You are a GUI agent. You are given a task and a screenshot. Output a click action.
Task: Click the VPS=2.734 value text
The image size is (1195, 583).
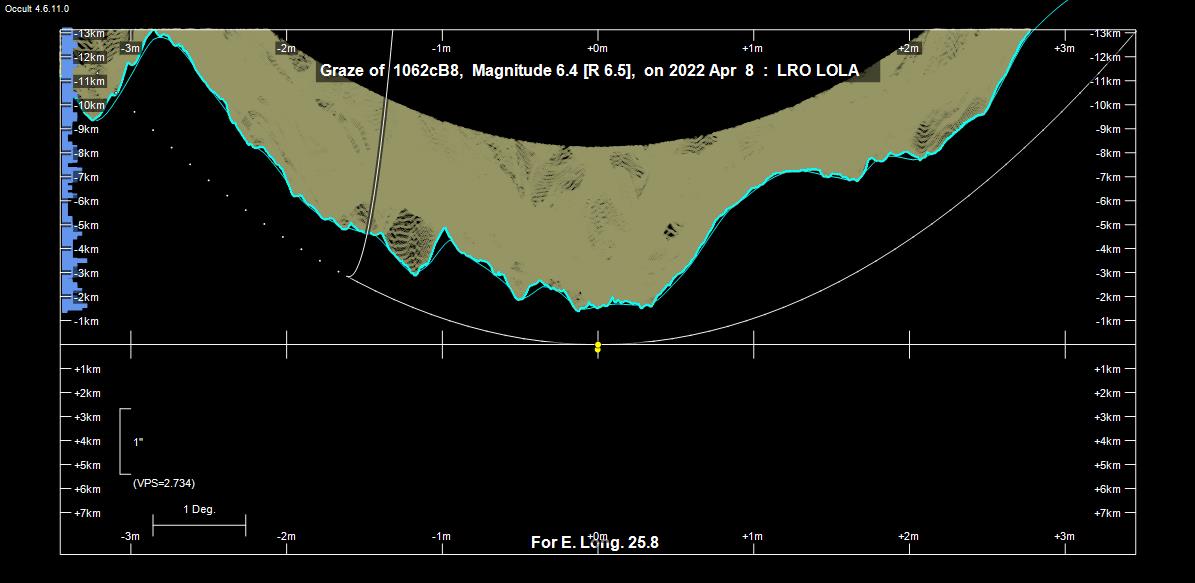click(x=164, y=483)
